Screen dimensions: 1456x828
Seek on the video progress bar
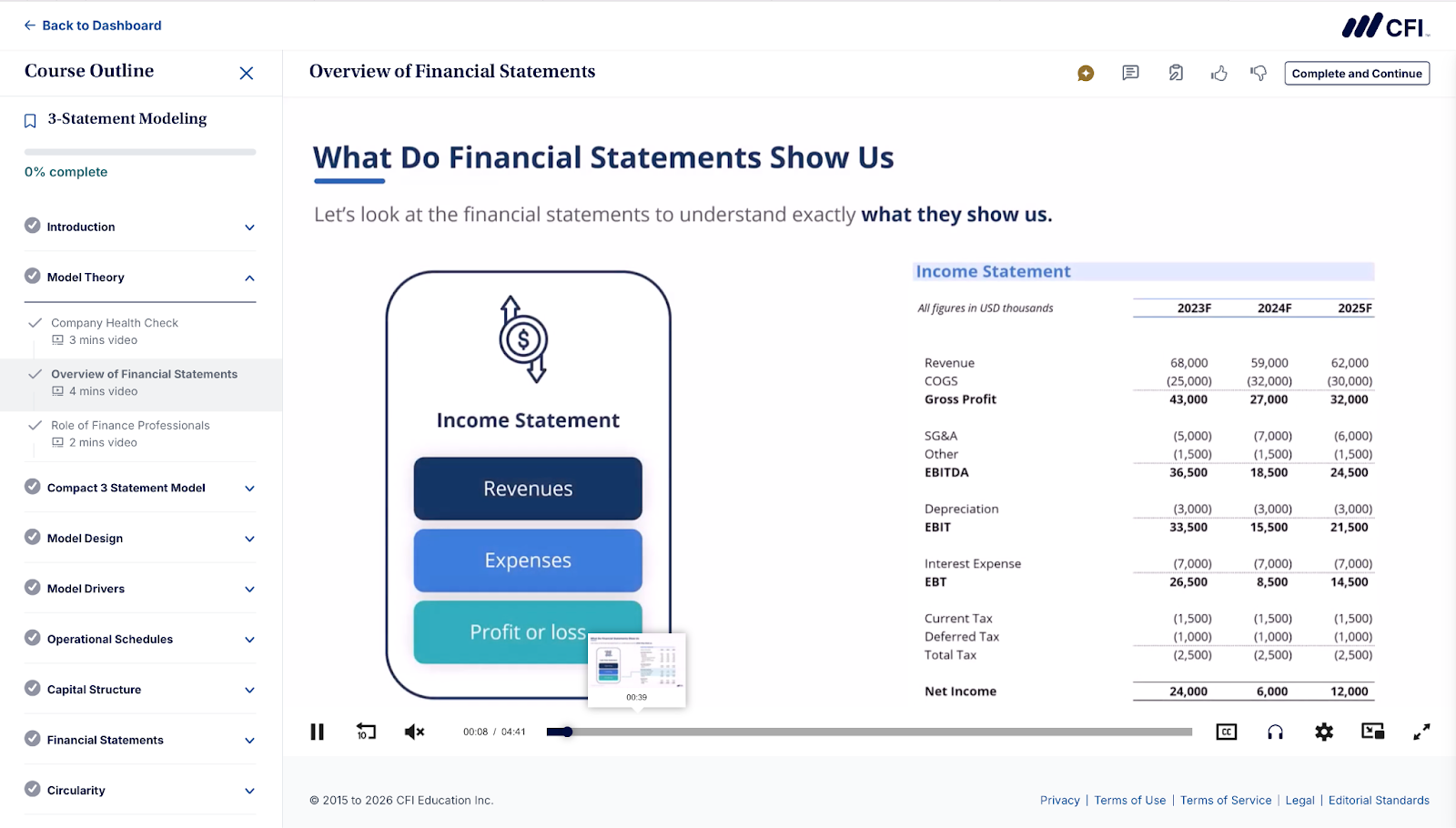point(869,732)
